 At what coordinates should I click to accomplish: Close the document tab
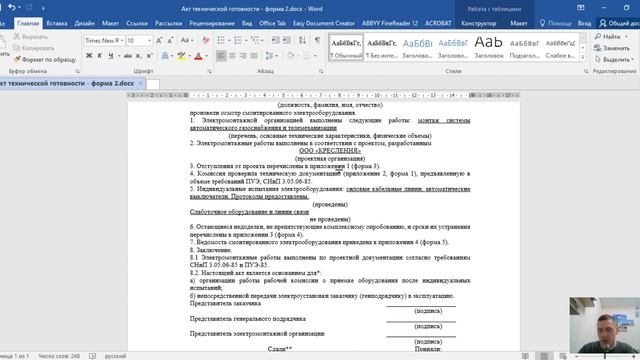[x=140, y=83]
